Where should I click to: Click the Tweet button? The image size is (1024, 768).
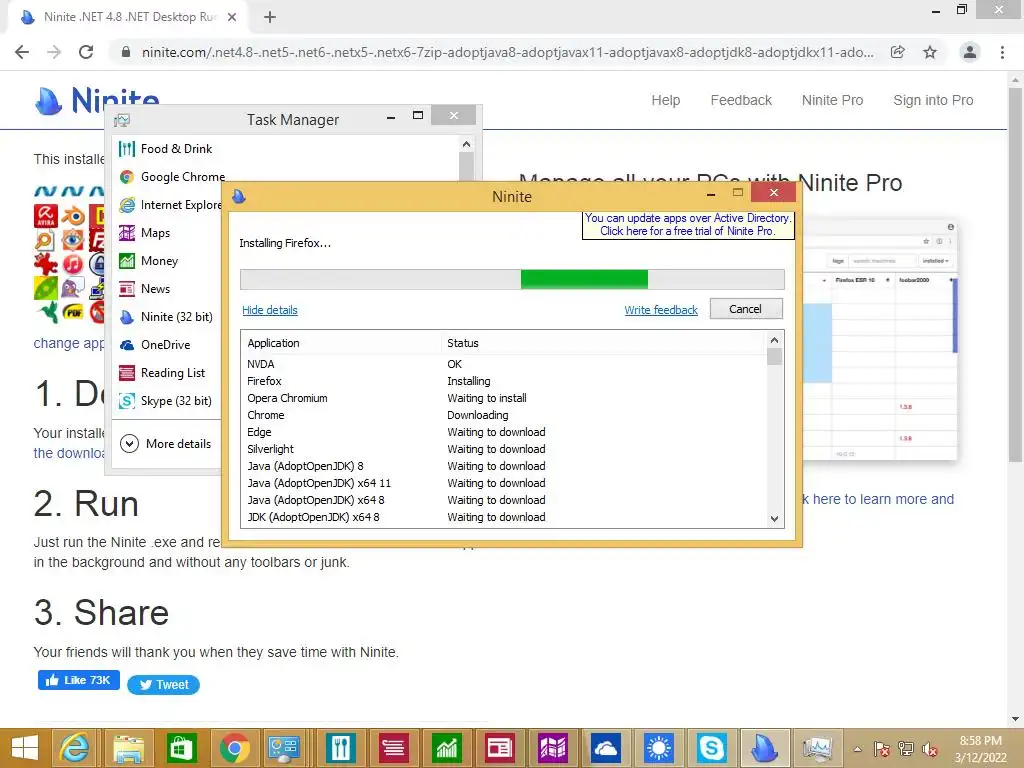pyautogui.click(x=163, y=685)
